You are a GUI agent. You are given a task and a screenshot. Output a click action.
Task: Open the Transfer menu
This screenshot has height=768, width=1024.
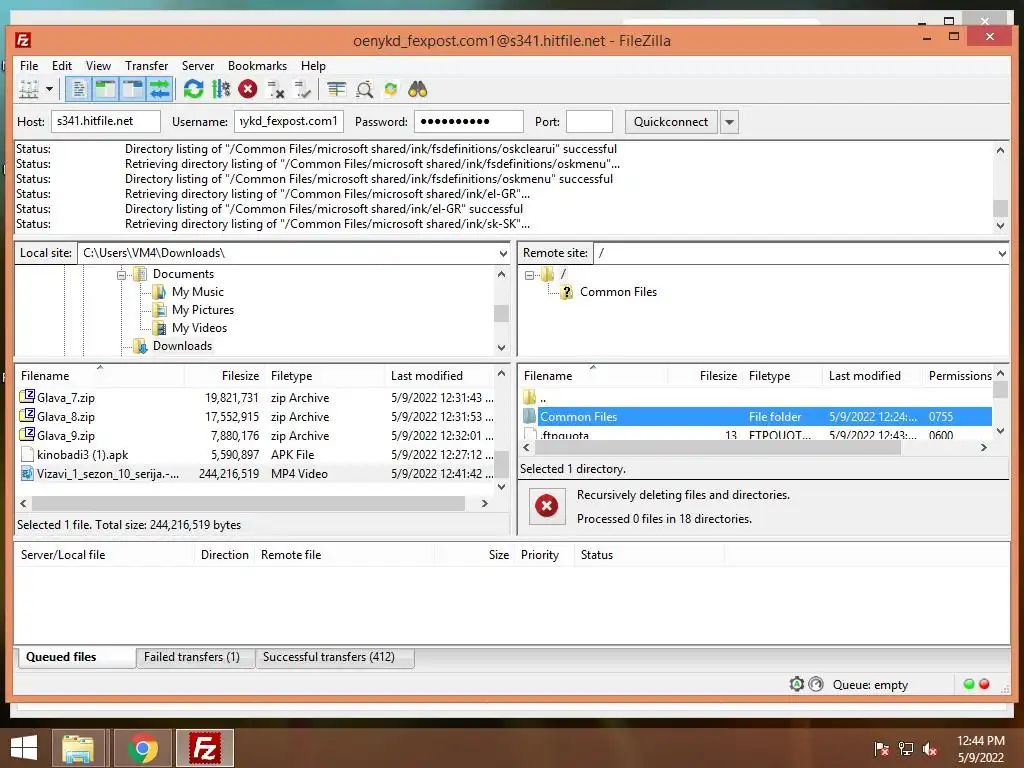(x=146, y=66)
